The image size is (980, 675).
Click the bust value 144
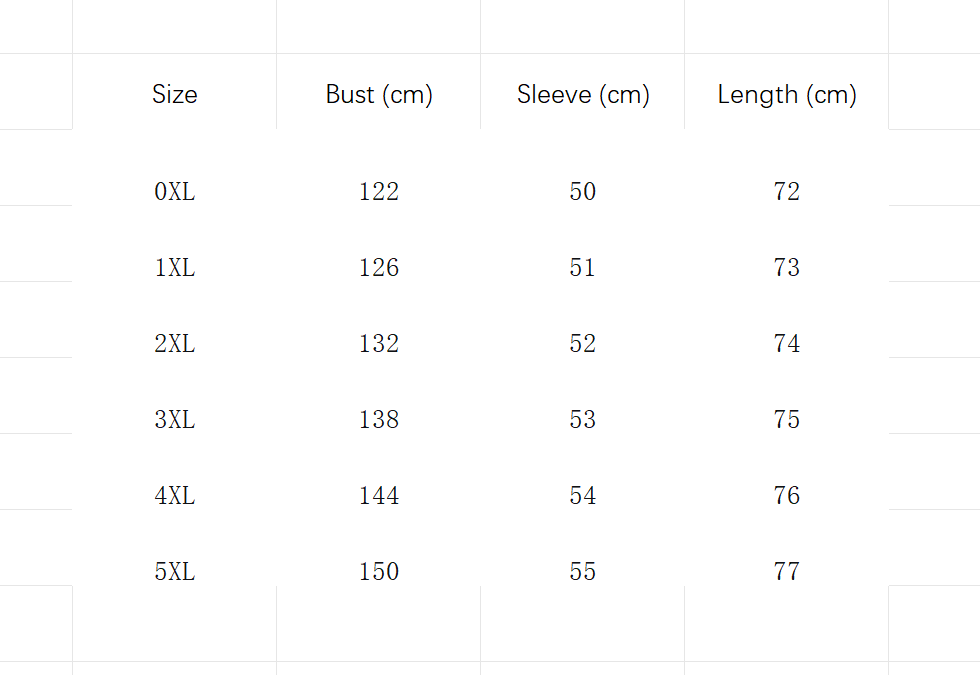379,495
